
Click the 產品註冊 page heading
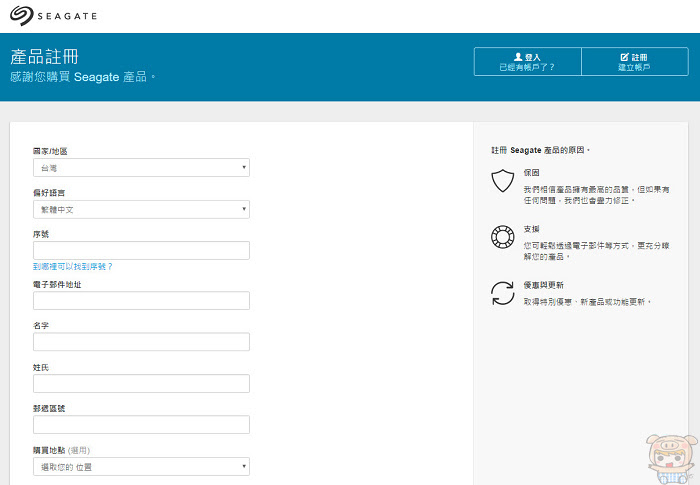point(44,57)
